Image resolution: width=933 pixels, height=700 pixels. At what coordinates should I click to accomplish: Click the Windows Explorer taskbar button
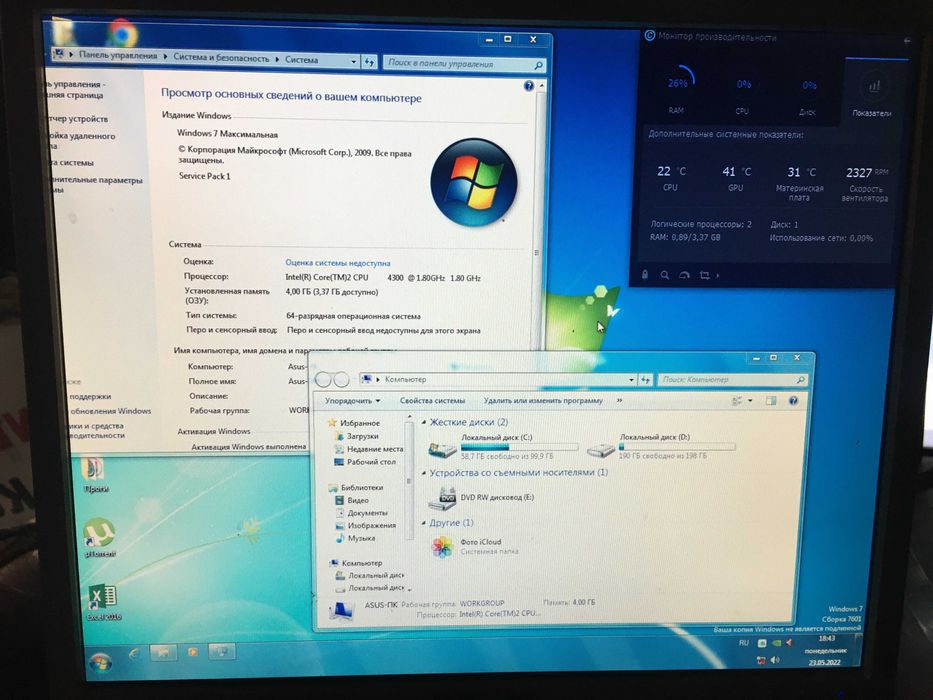pyautogui.click(x=163, y=652)
